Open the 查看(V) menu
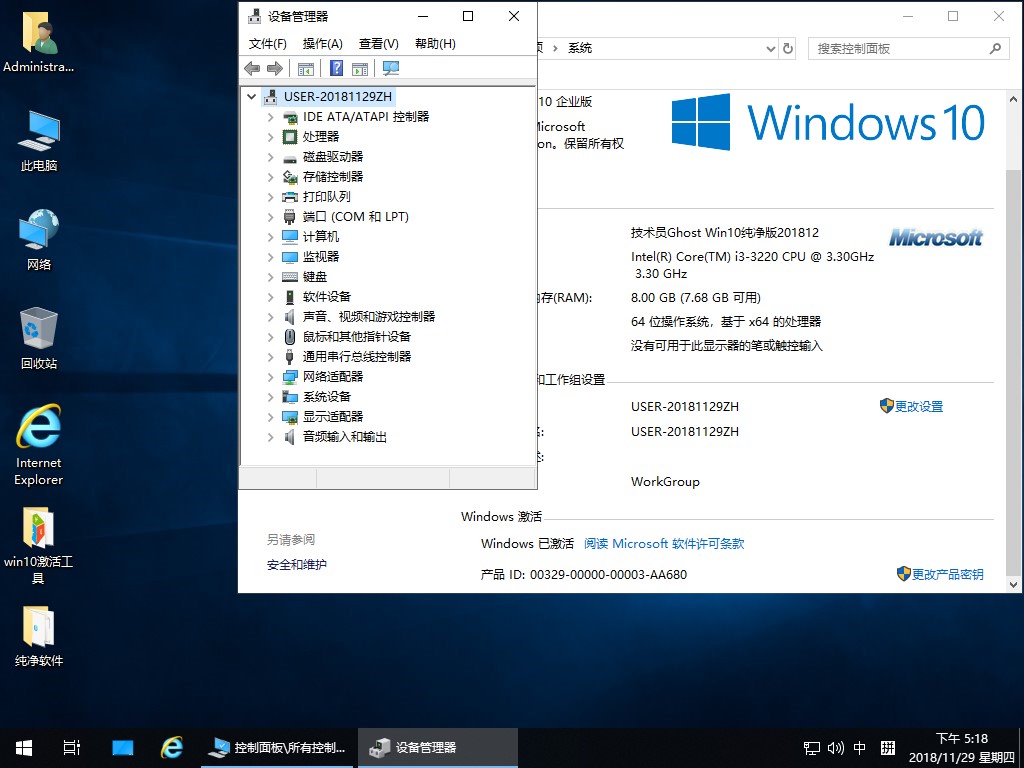The width and height of the screenshot is (1024, 768). point(378,44)
